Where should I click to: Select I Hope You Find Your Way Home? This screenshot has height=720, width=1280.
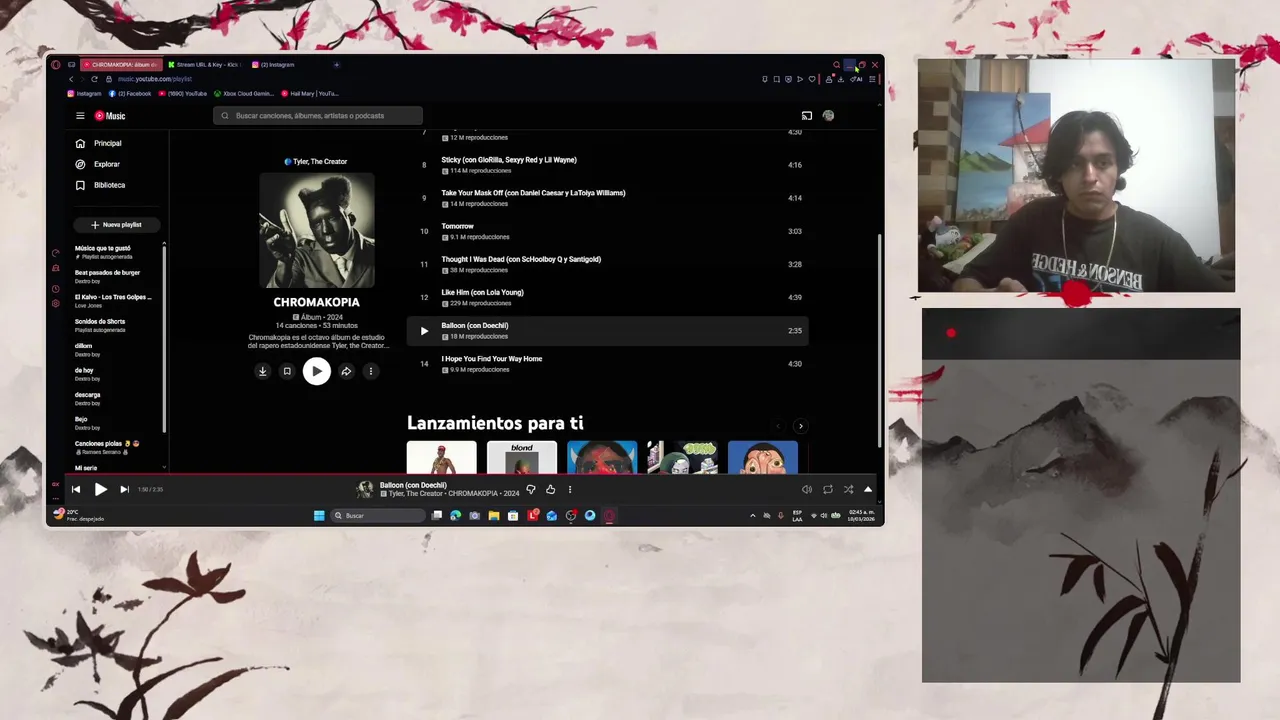coord(607,364)
